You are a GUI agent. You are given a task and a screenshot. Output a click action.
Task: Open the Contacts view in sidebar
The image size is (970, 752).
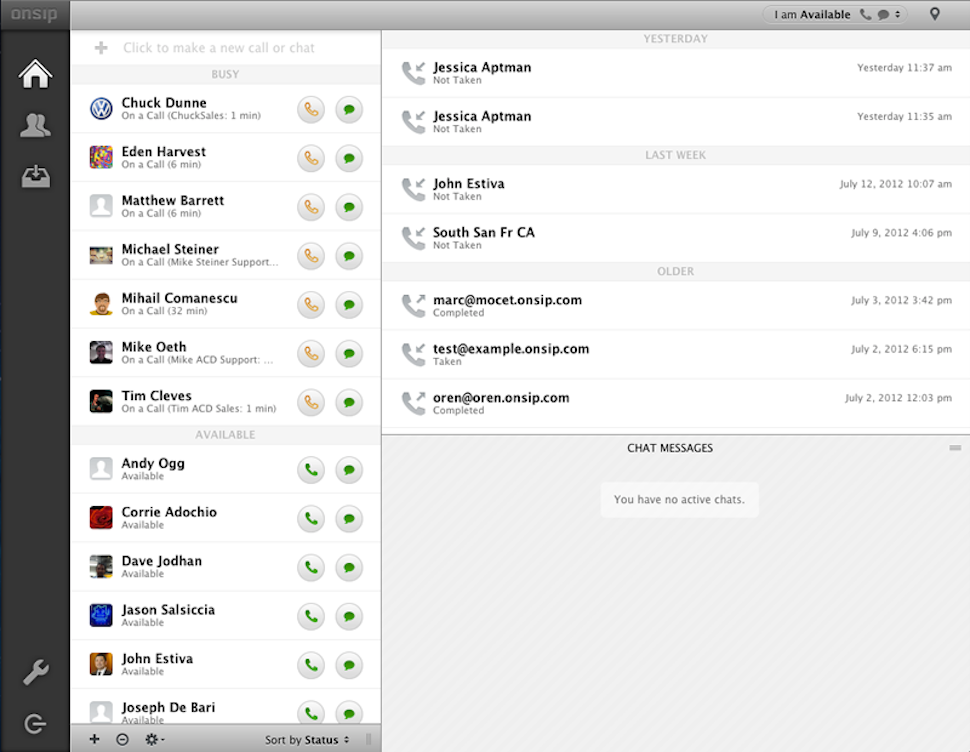[x=35, y=126]
